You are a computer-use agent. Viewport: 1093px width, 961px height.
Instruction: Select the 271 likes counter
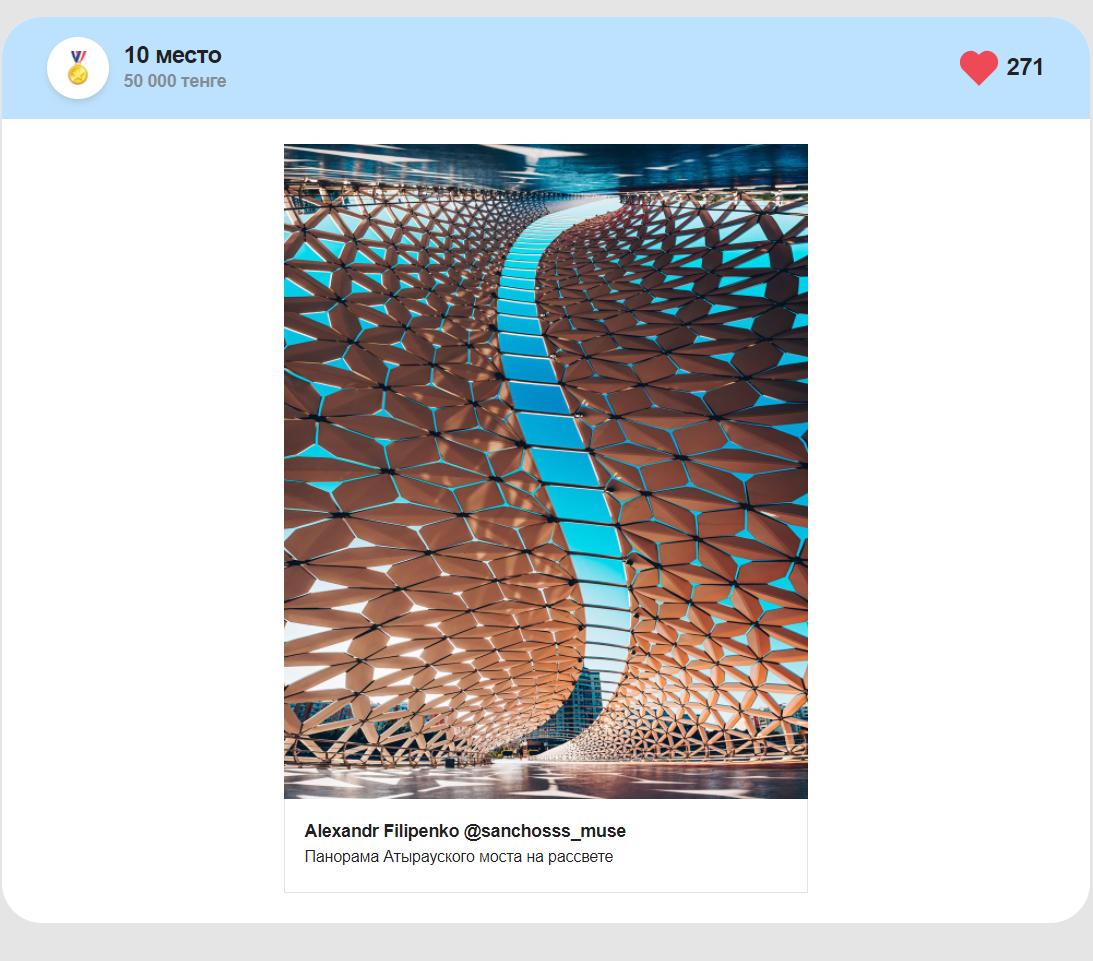click(x=1024, y=67)
